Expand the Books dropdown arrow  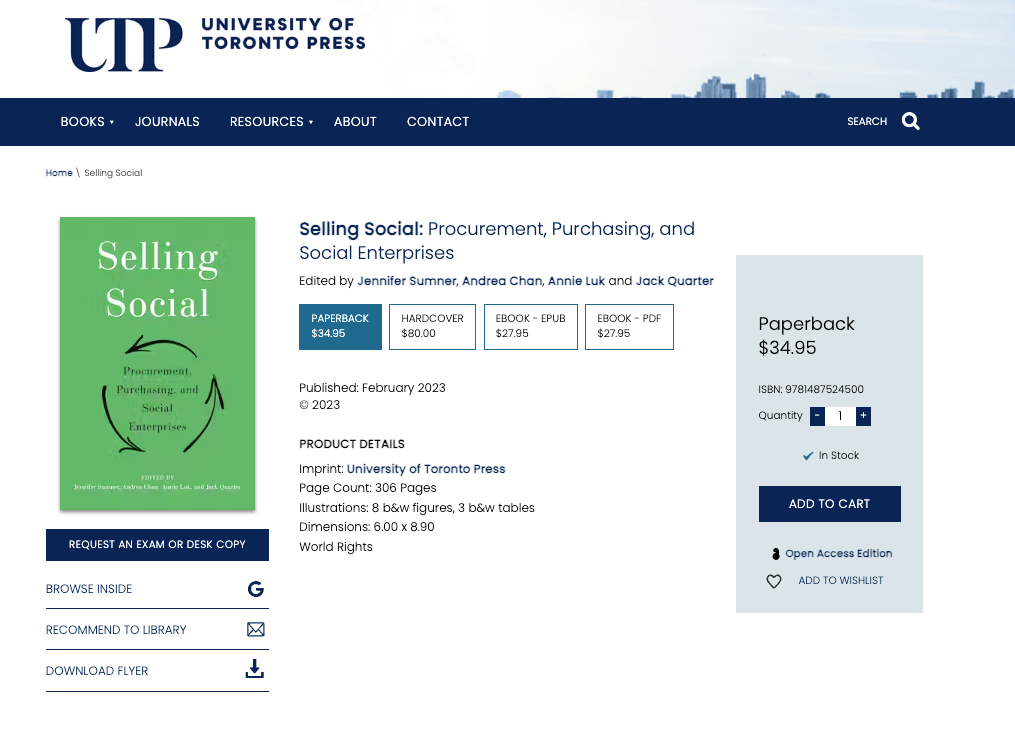[x=111, y=122]
